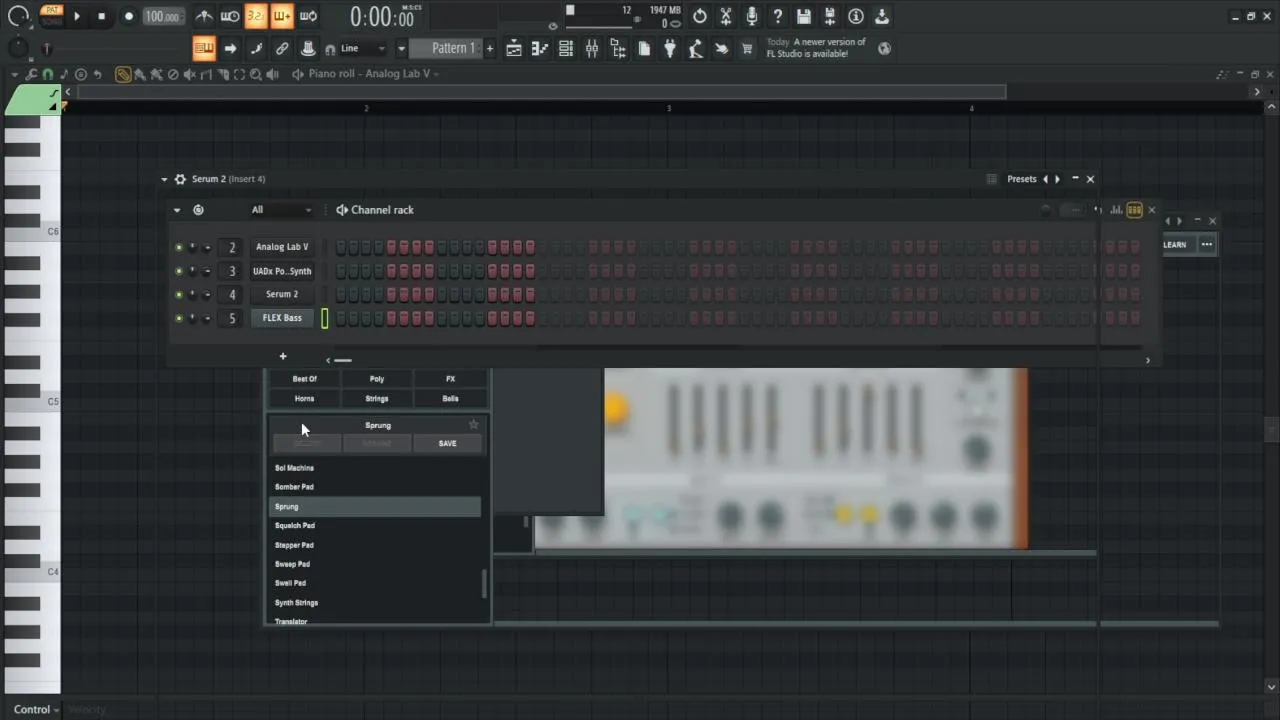The image size is (1280, 720).
Task: Select Analog Lab V channel button
Action: [x=282, y=247]
